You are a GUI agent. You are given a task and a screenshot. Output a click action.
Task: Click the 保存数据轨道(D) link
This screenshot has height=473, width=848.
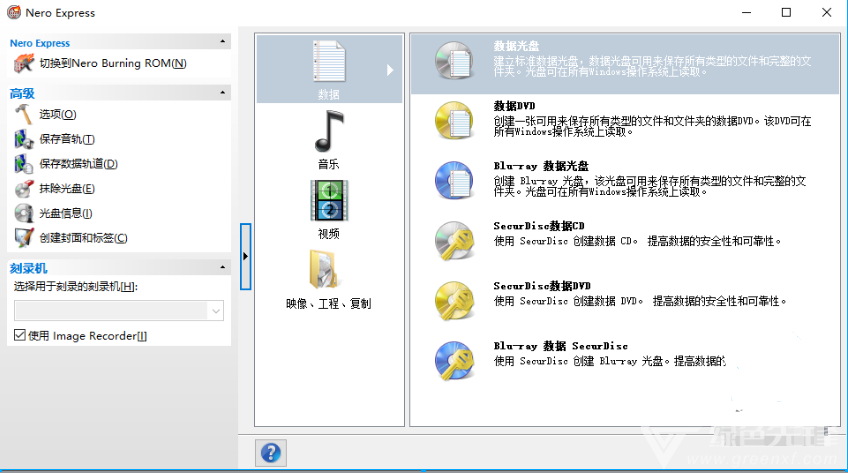click(x=78, y=164)
